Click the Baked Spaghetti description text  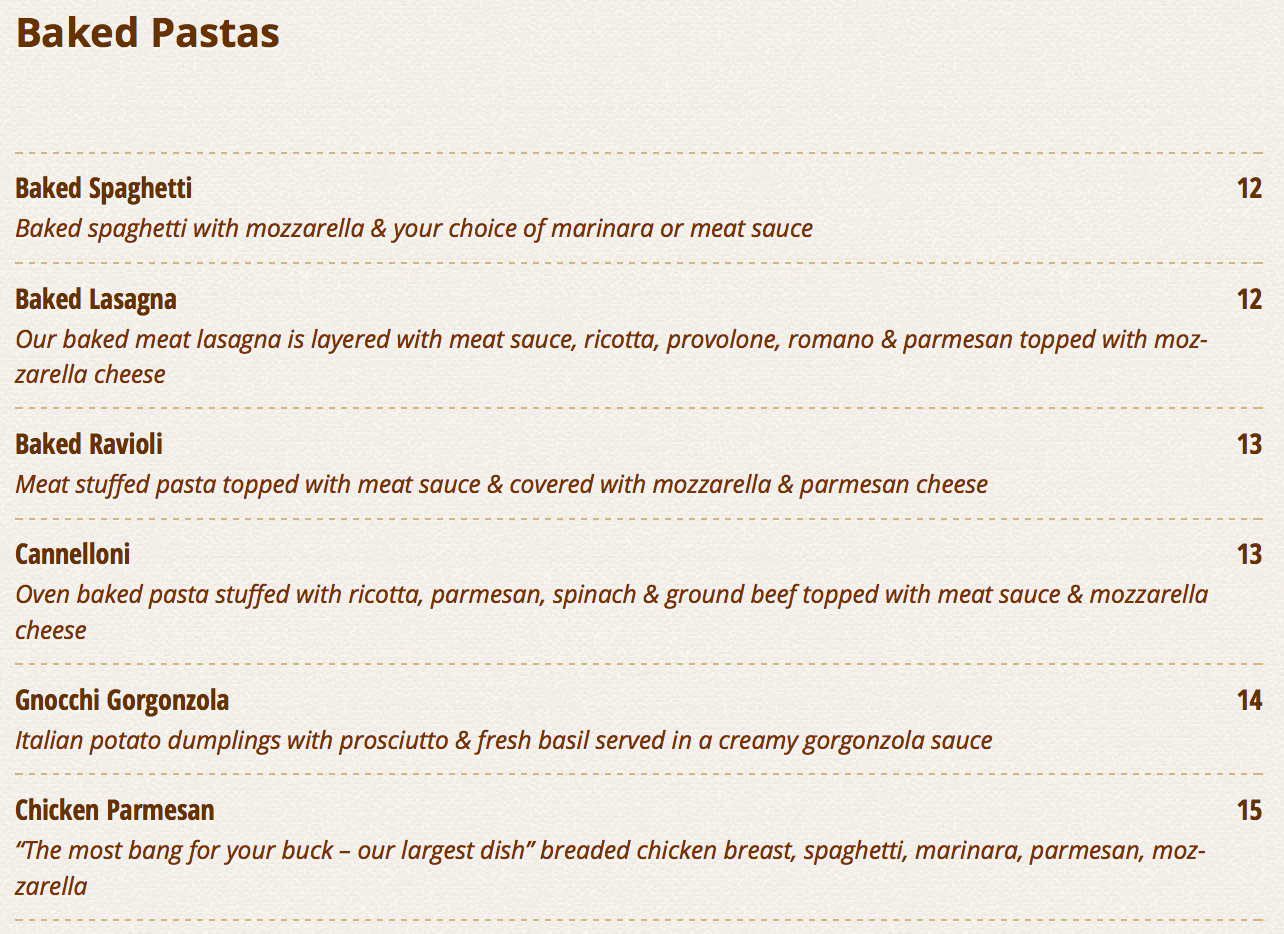tap(414, 229)
